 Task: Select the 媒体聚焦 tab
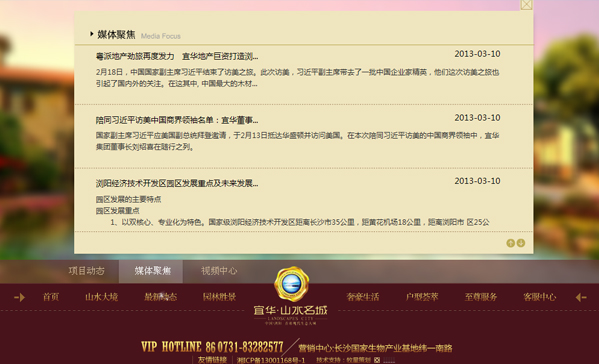152,271
